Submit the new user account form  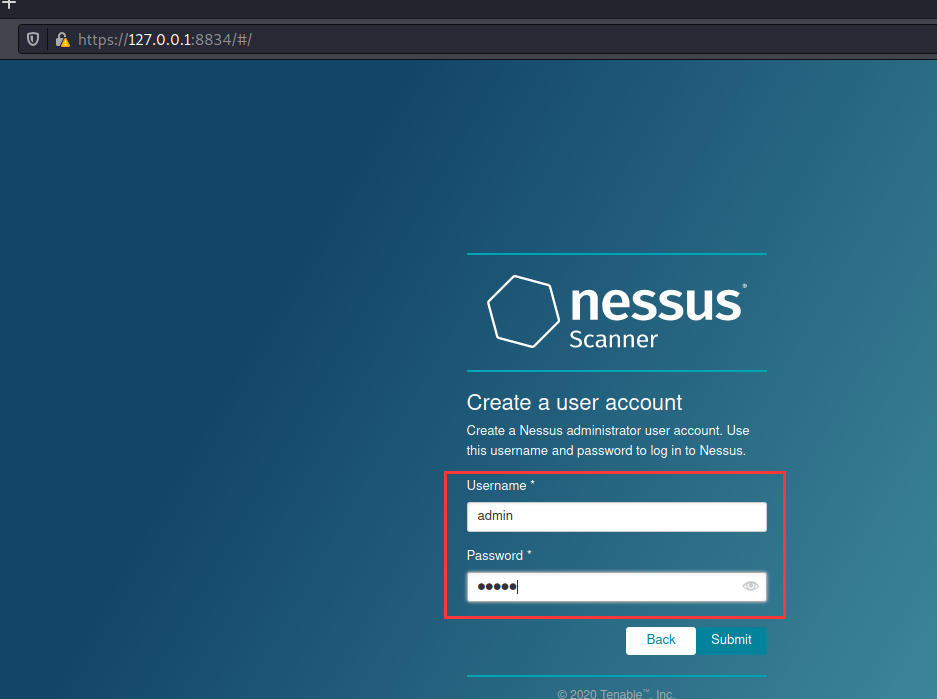(731, 640)
